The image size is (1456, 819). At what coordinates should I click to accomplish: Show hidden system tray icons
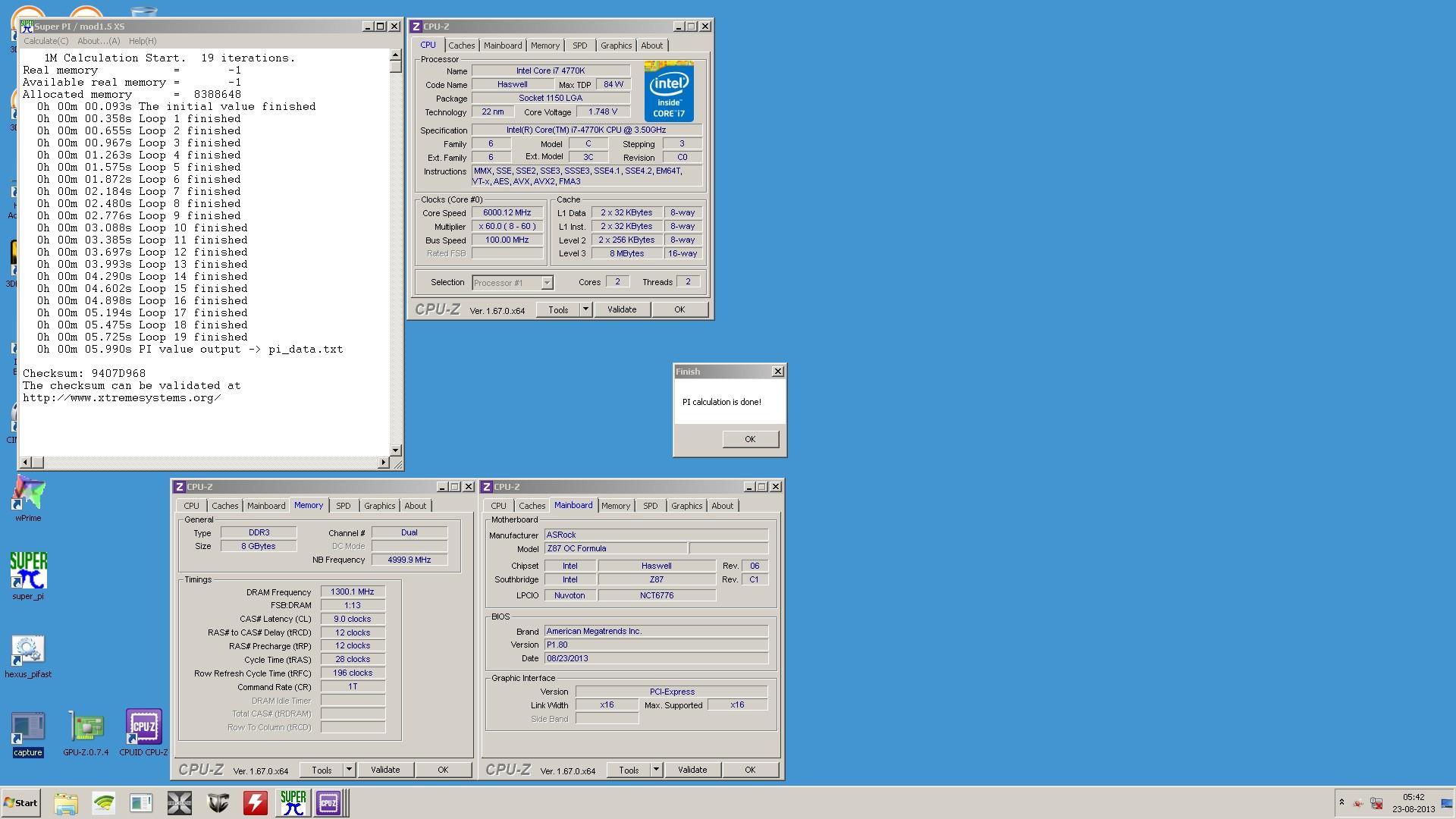click(1341, 803)
